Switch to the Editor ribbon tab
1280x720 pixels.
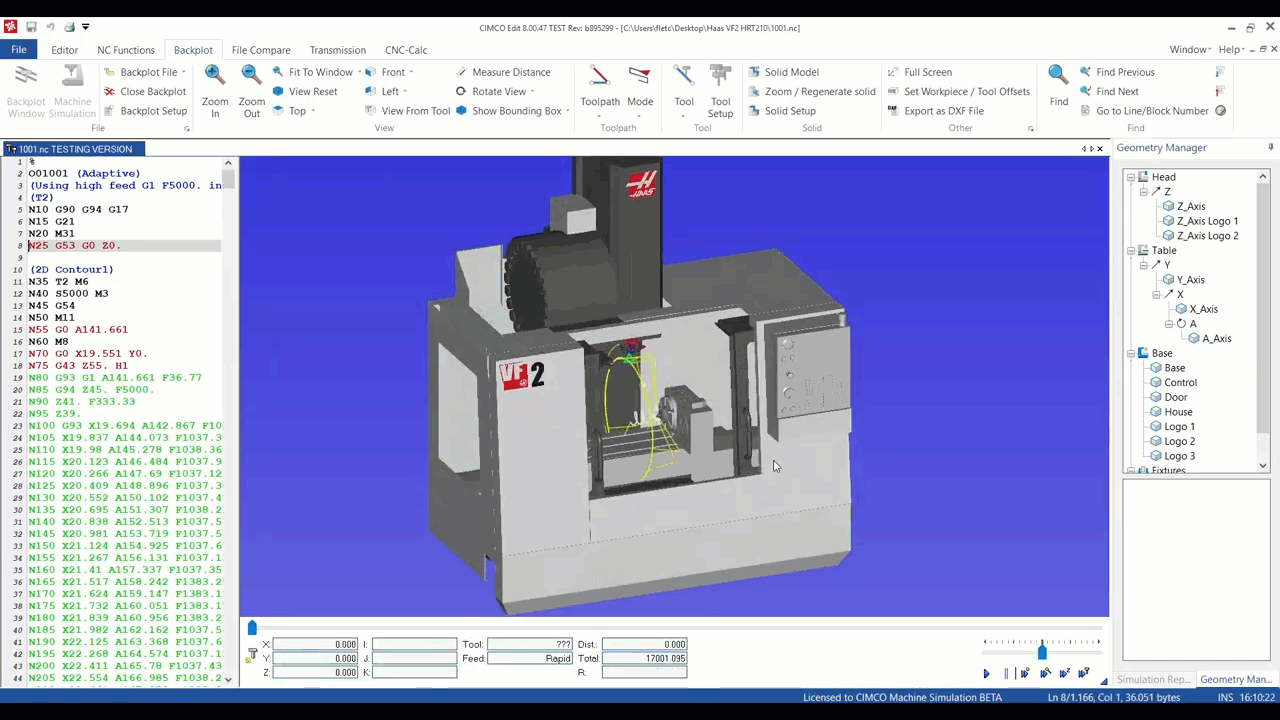pos(65,50)
